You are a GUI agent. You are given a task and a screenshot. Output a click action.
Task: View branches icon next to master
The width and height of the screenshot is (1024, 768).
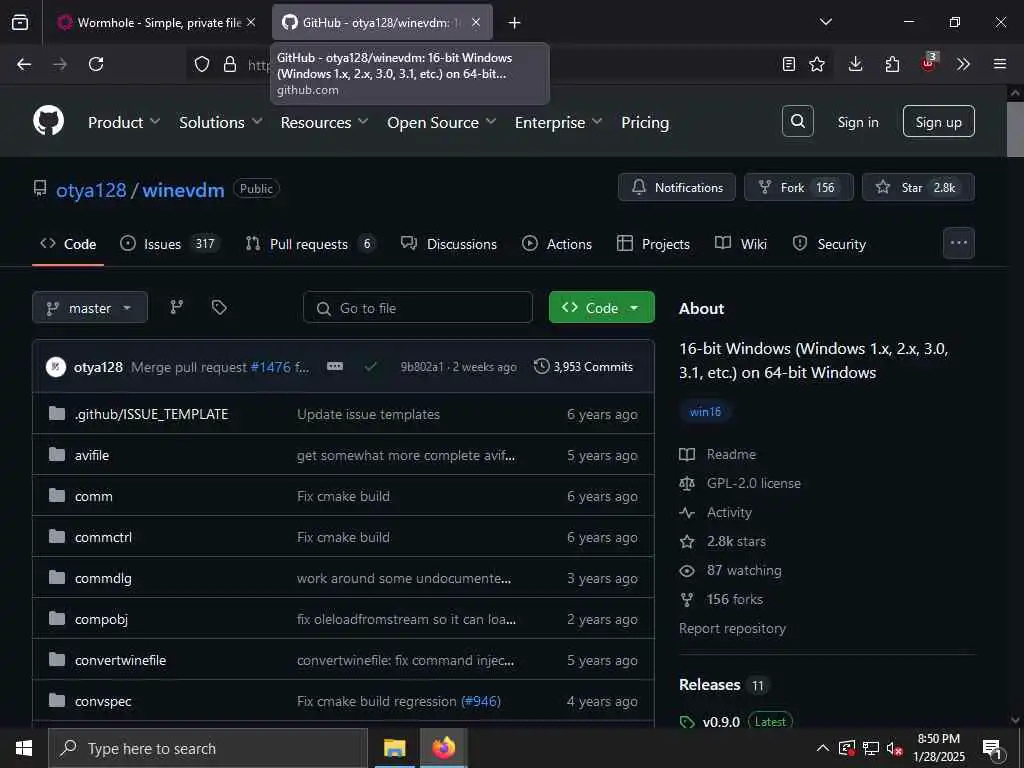coord(176,307)
